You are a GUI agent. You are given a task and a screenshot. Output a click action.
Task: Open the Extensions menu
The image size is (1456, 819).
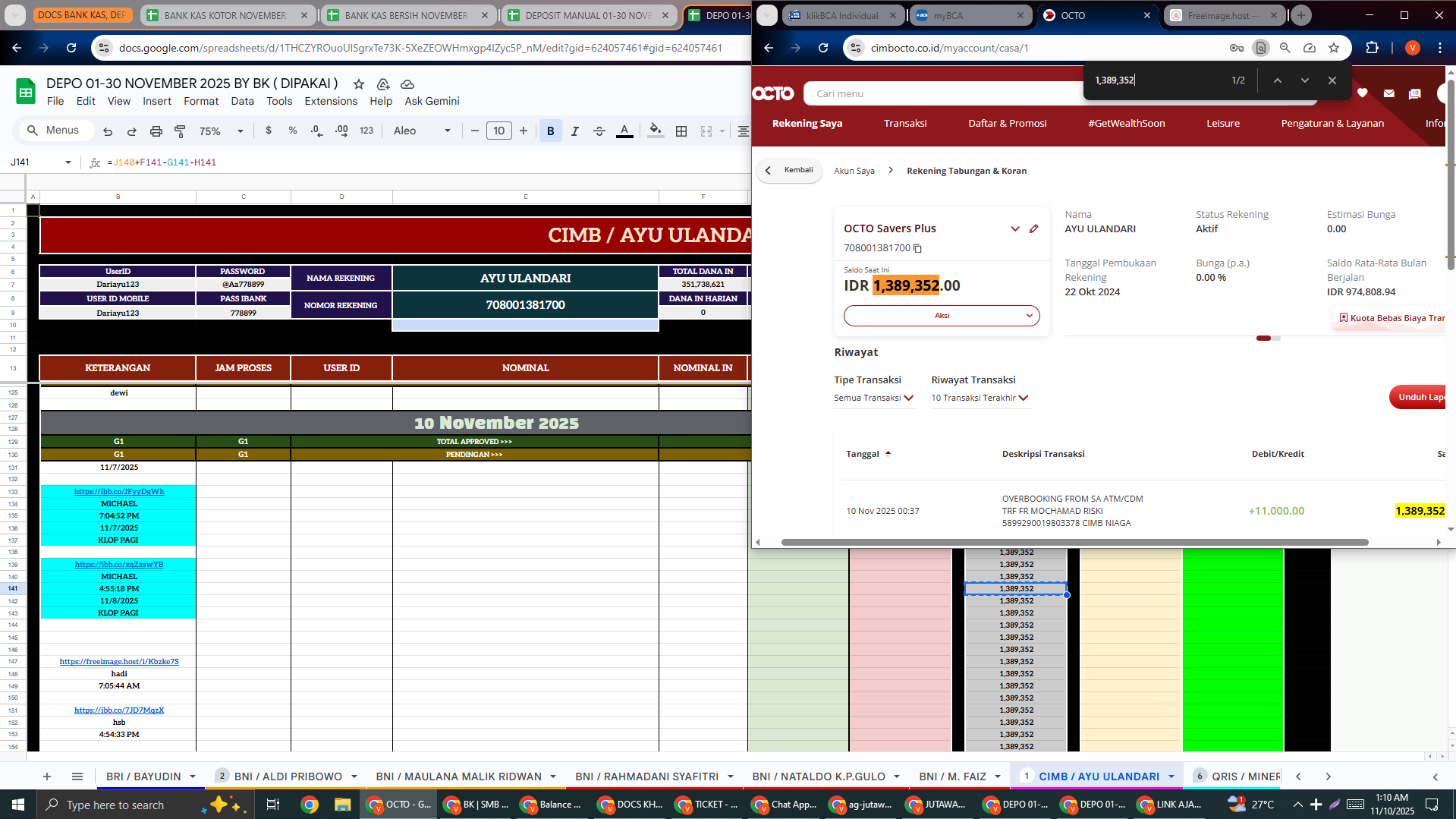331,101
